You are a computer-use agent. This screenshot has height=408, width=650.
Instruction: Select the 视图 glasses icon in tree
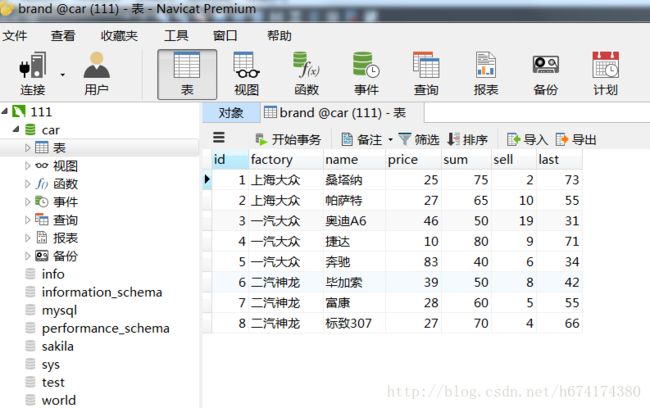[x=41, y=165]
